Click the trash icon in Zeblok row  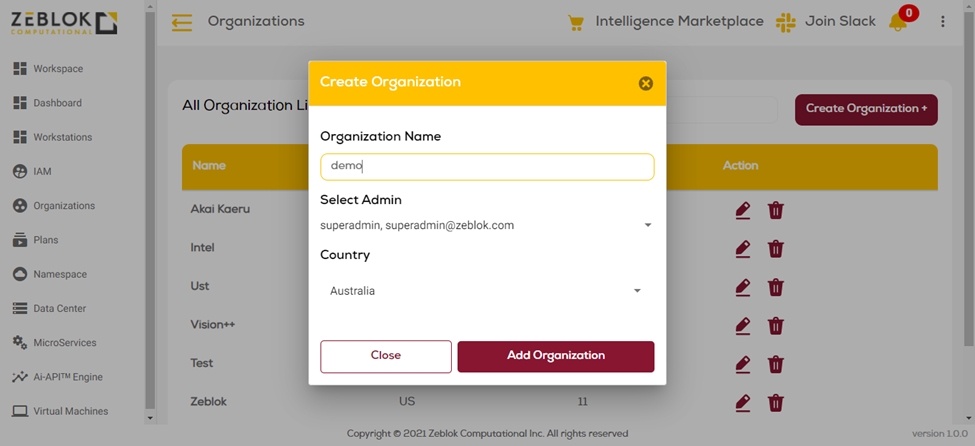[x=775, y=403]
